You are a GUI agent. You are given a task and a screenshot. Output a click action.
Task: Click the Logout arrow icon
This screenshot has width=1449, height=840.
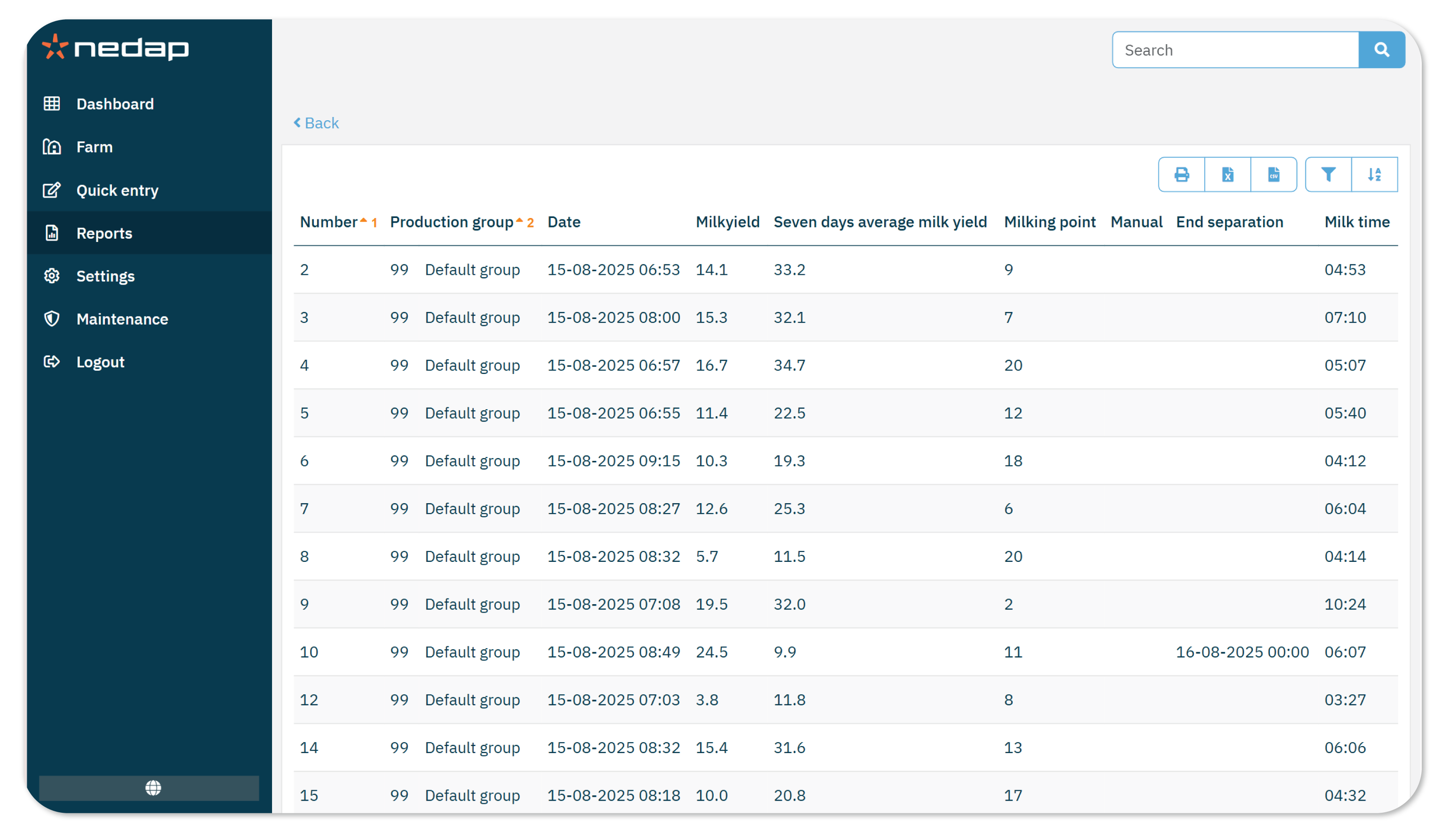pos(52,362)
